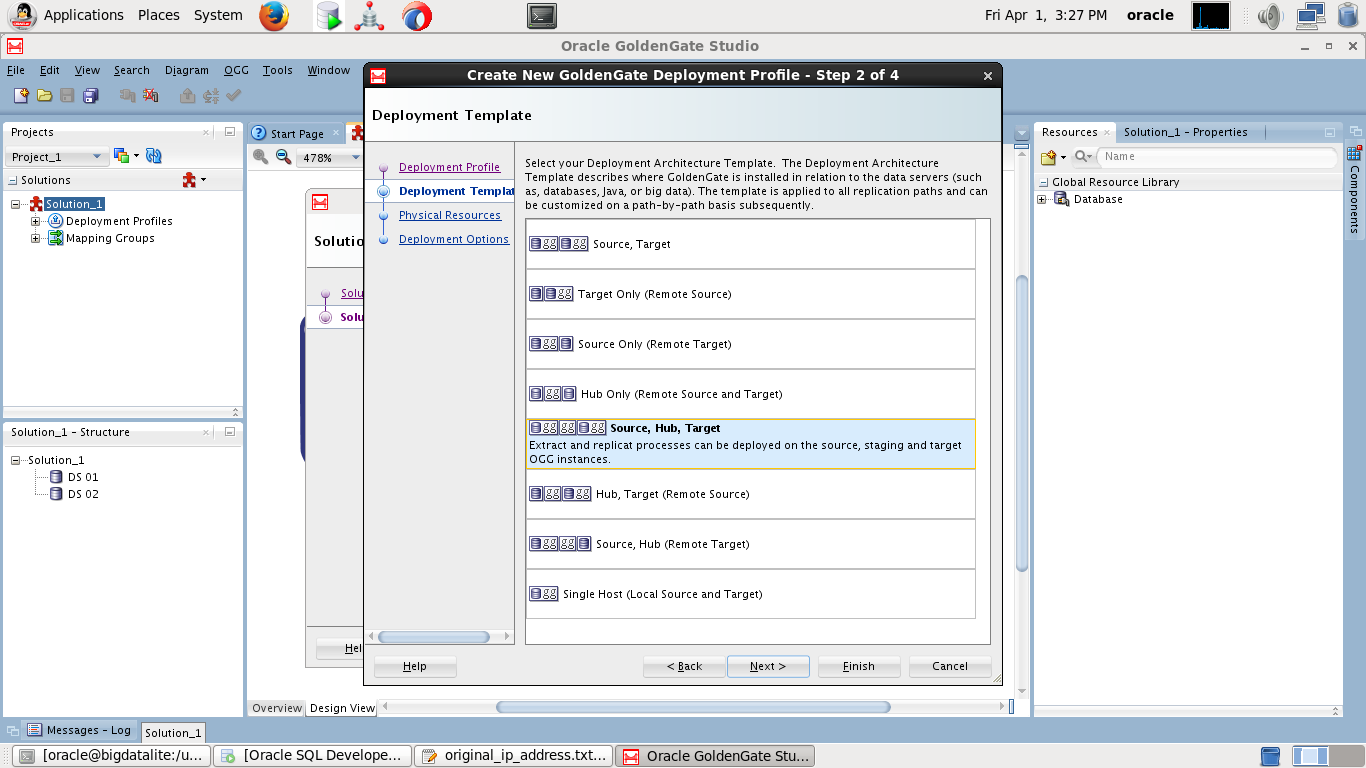Open the Tools menu
The height and width of the screenshot is (768, 1366).
[x=278, y=70]
